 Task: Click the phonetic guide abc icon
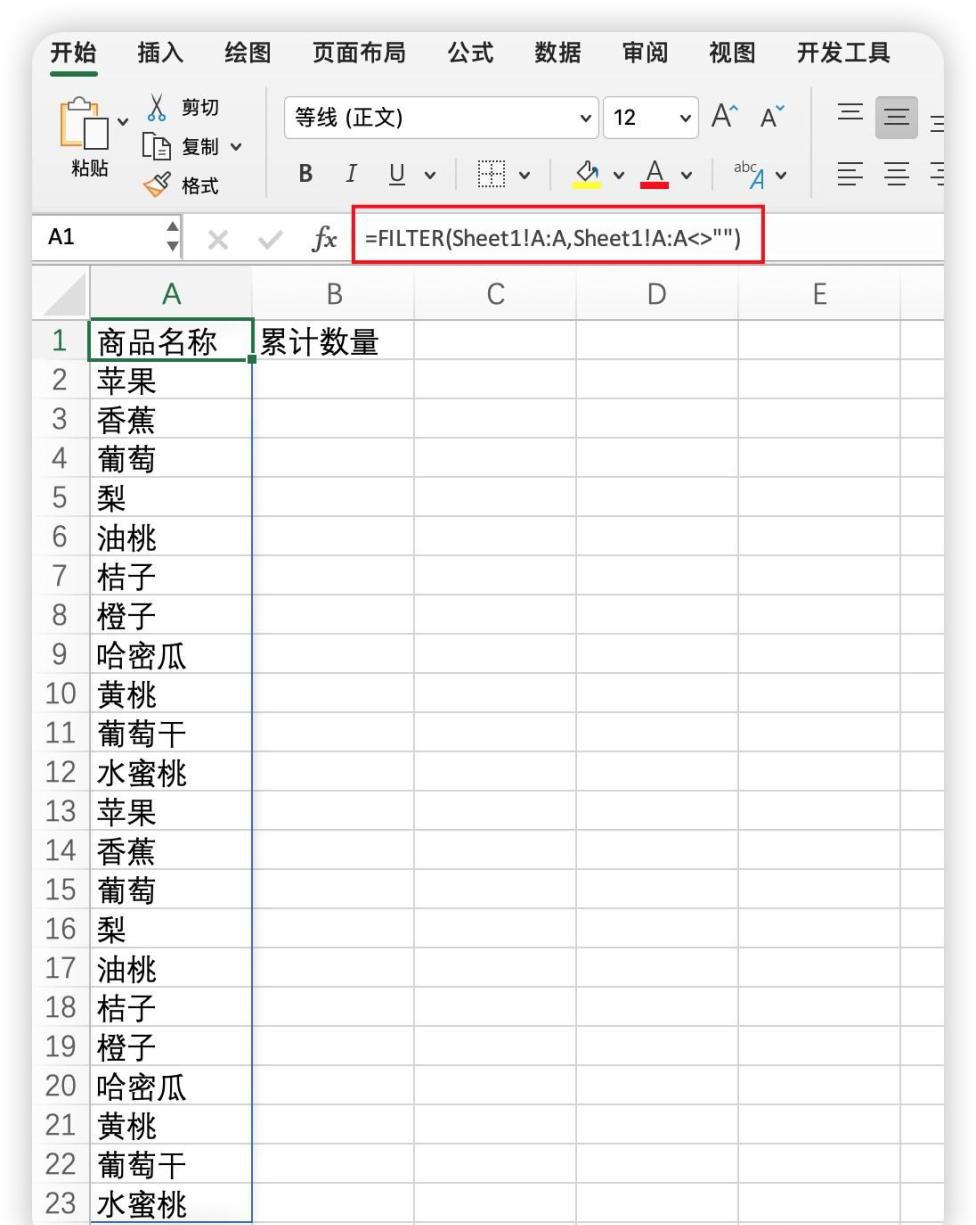747,174
